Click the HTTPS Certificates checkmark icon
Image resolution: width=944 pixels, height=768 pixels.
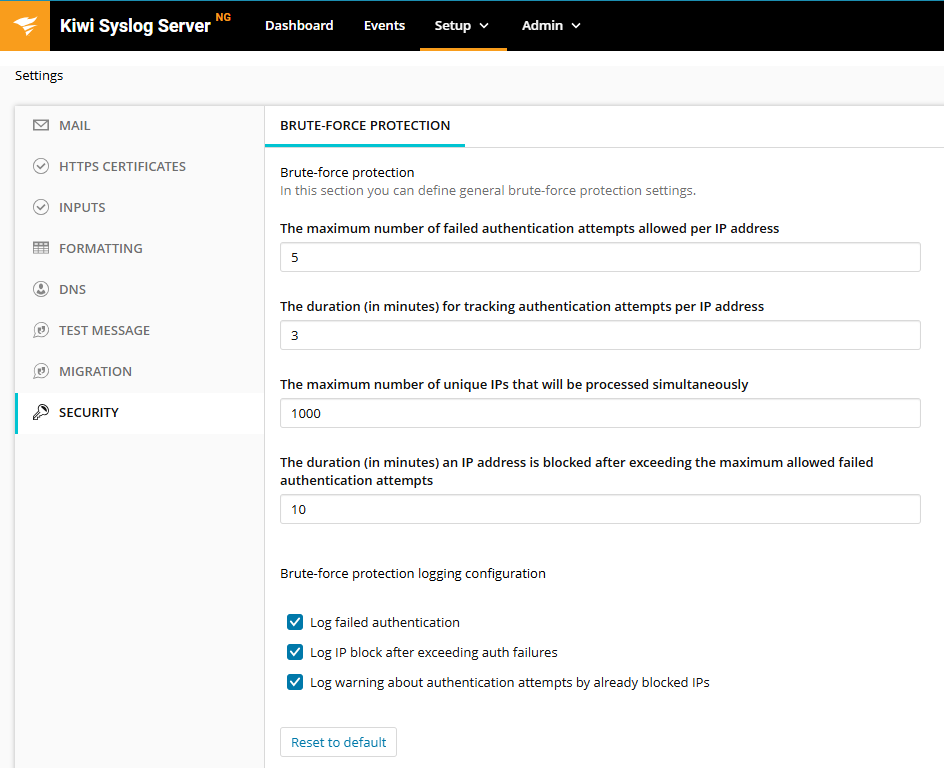[41, 167]
